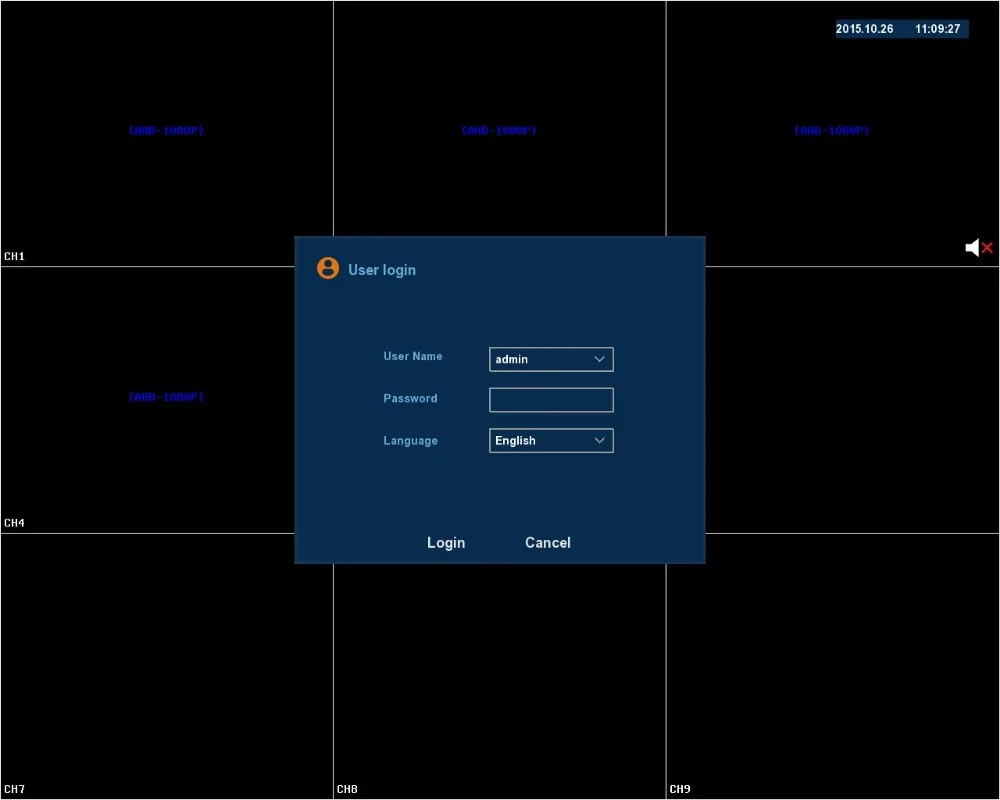Select the admin user name combo box
This screenshot has width=1000, height=800.
(x=551, y=359)
